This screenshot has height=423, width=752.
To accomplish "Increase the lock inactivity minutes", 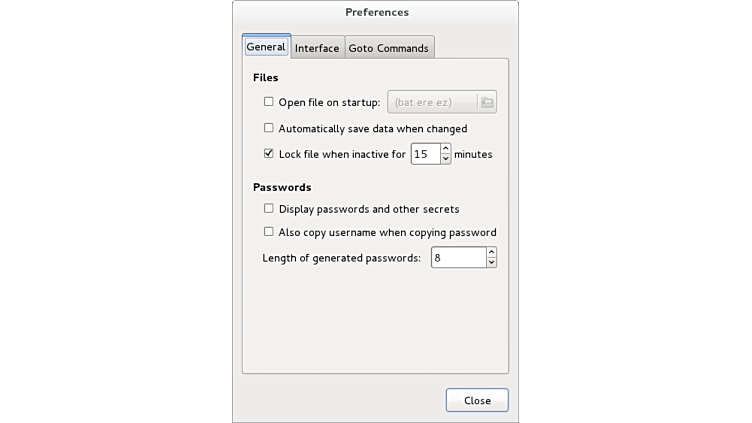I will [445, 149].
